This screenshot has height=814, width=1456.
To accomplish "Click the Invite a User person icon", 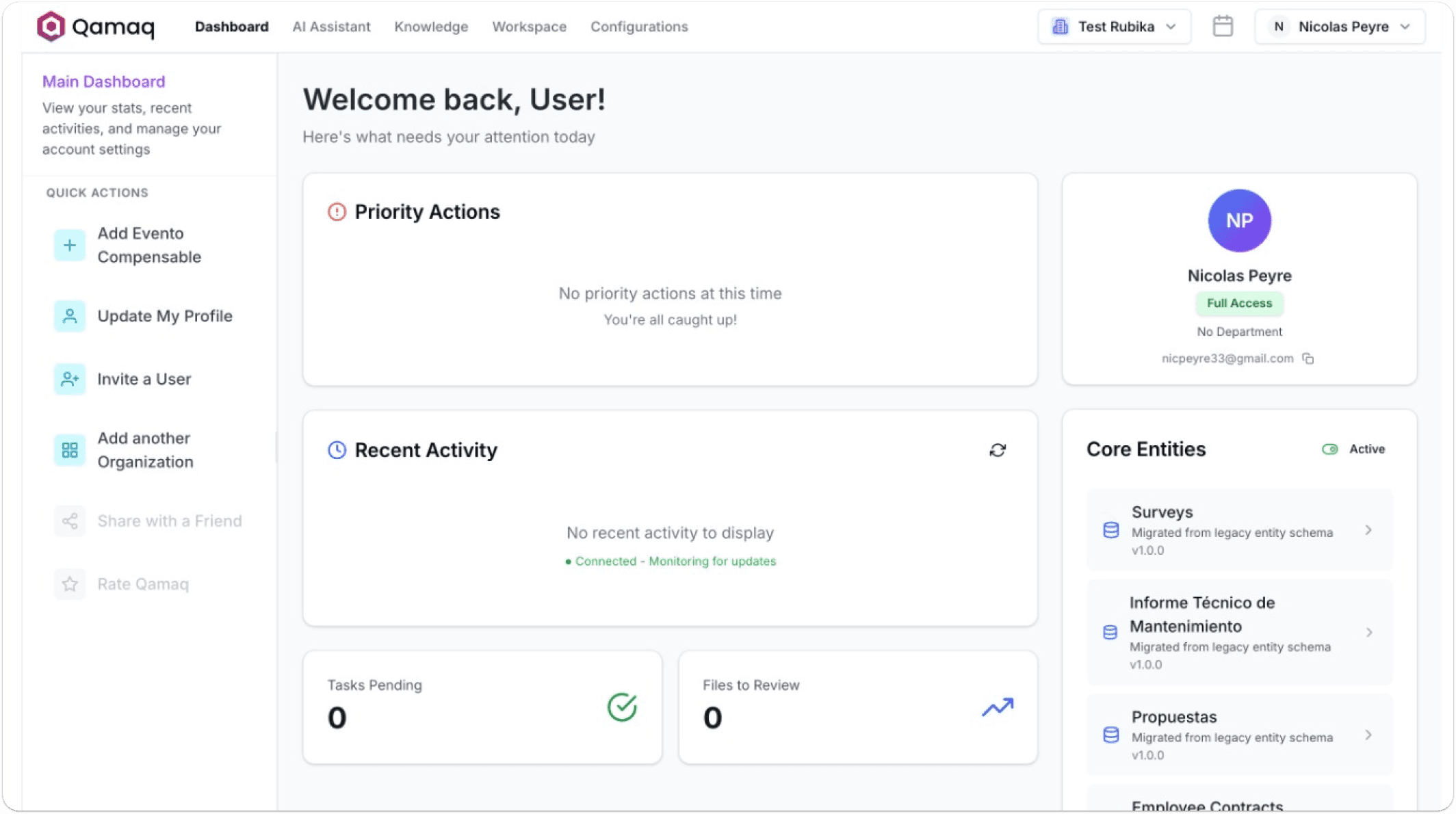I will tap(70, 379).
